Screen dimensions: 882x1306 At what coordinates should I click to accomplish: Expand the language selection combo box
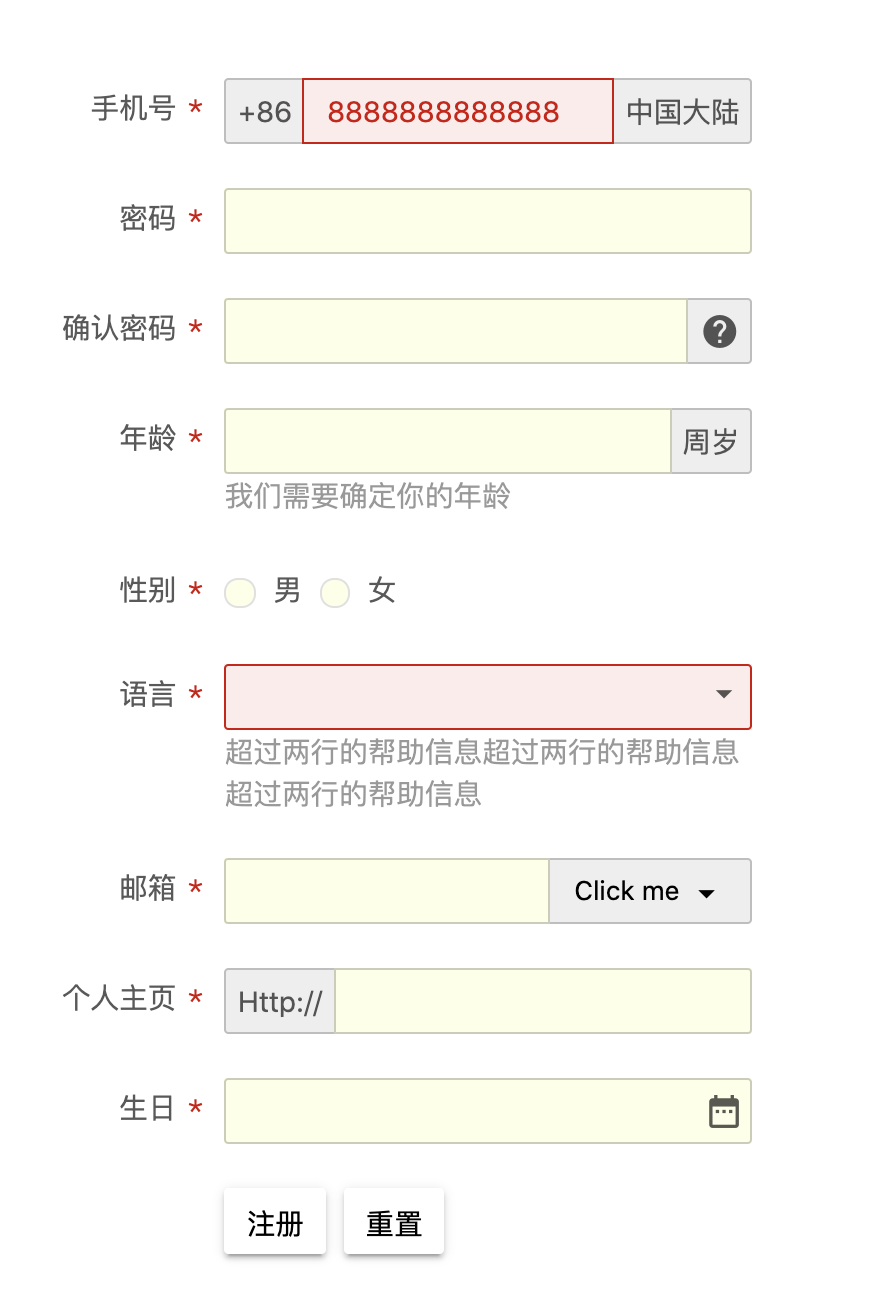487,696
